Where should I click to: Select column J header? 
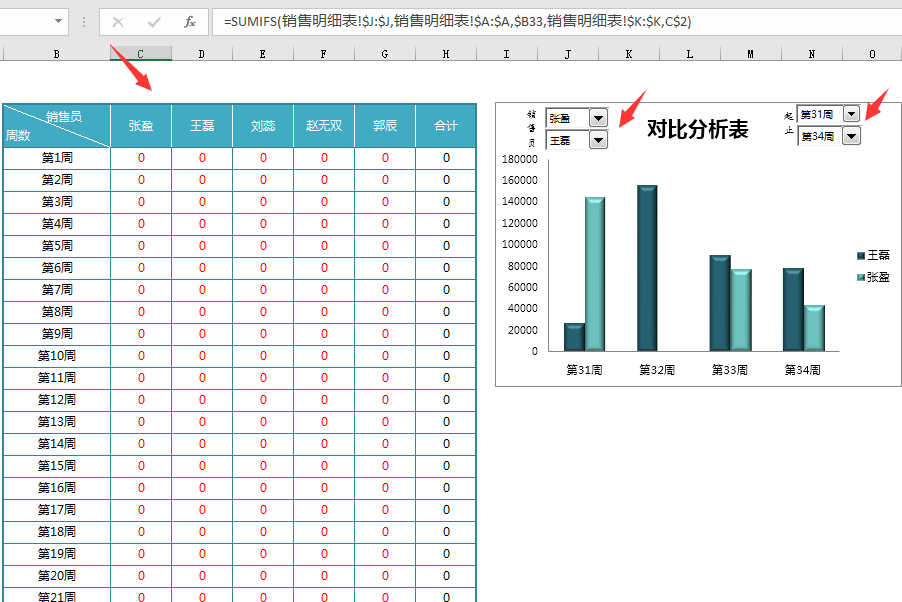click(x=568, y=54)
